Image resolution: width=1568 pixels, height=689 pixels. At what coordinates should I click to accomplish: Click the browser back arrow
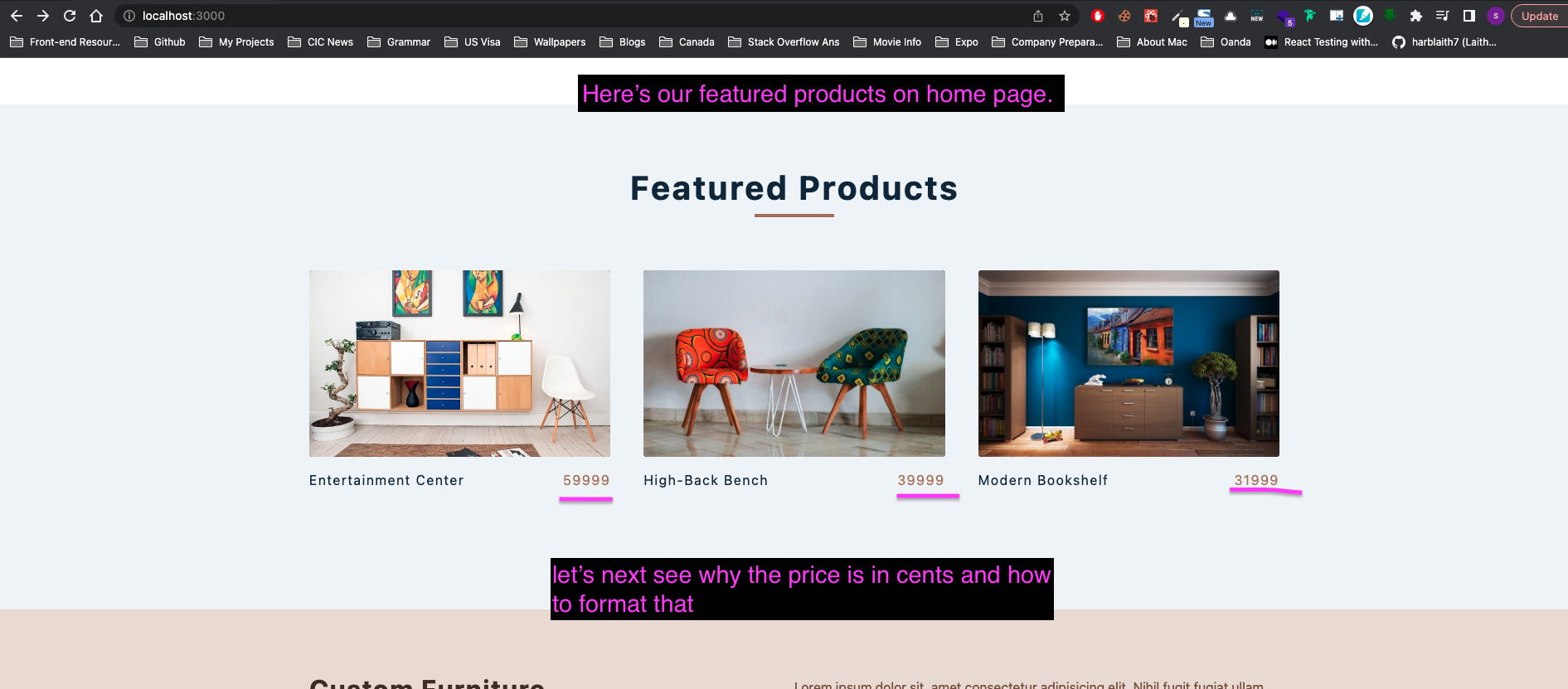coord(17,16)
